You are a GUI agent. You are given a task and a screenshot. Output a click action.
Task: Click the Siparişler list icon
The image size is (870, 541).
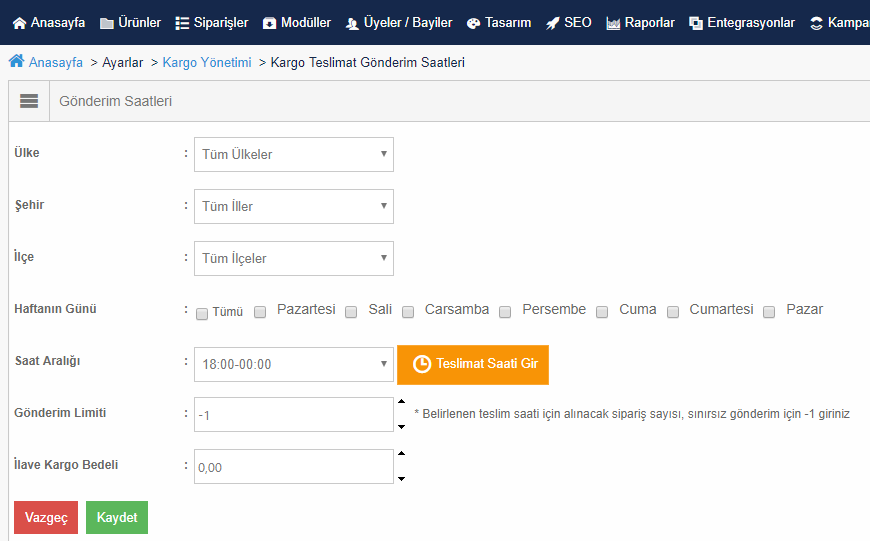tap(182, 23)
